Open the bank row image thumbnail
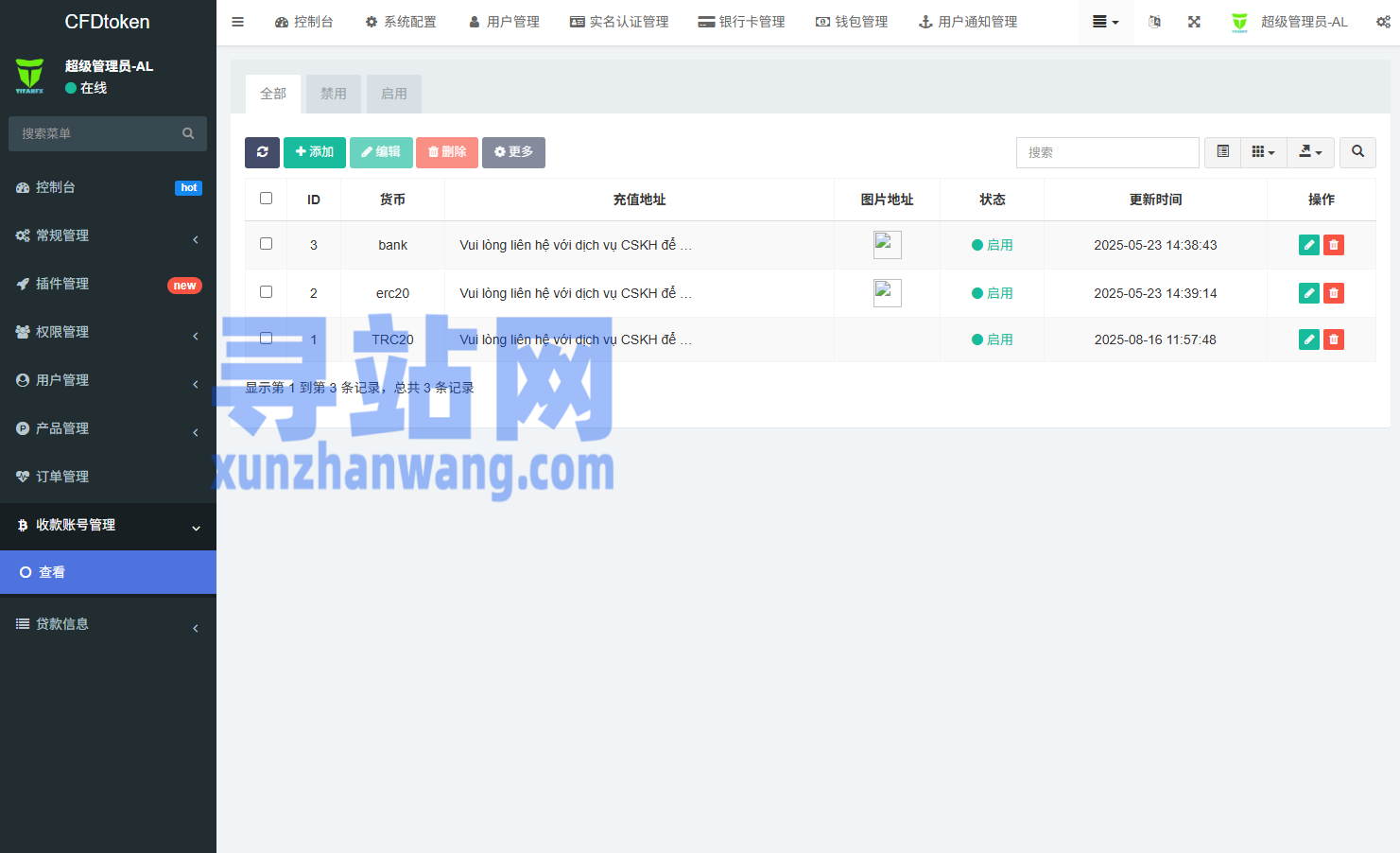 coord(887,245)
